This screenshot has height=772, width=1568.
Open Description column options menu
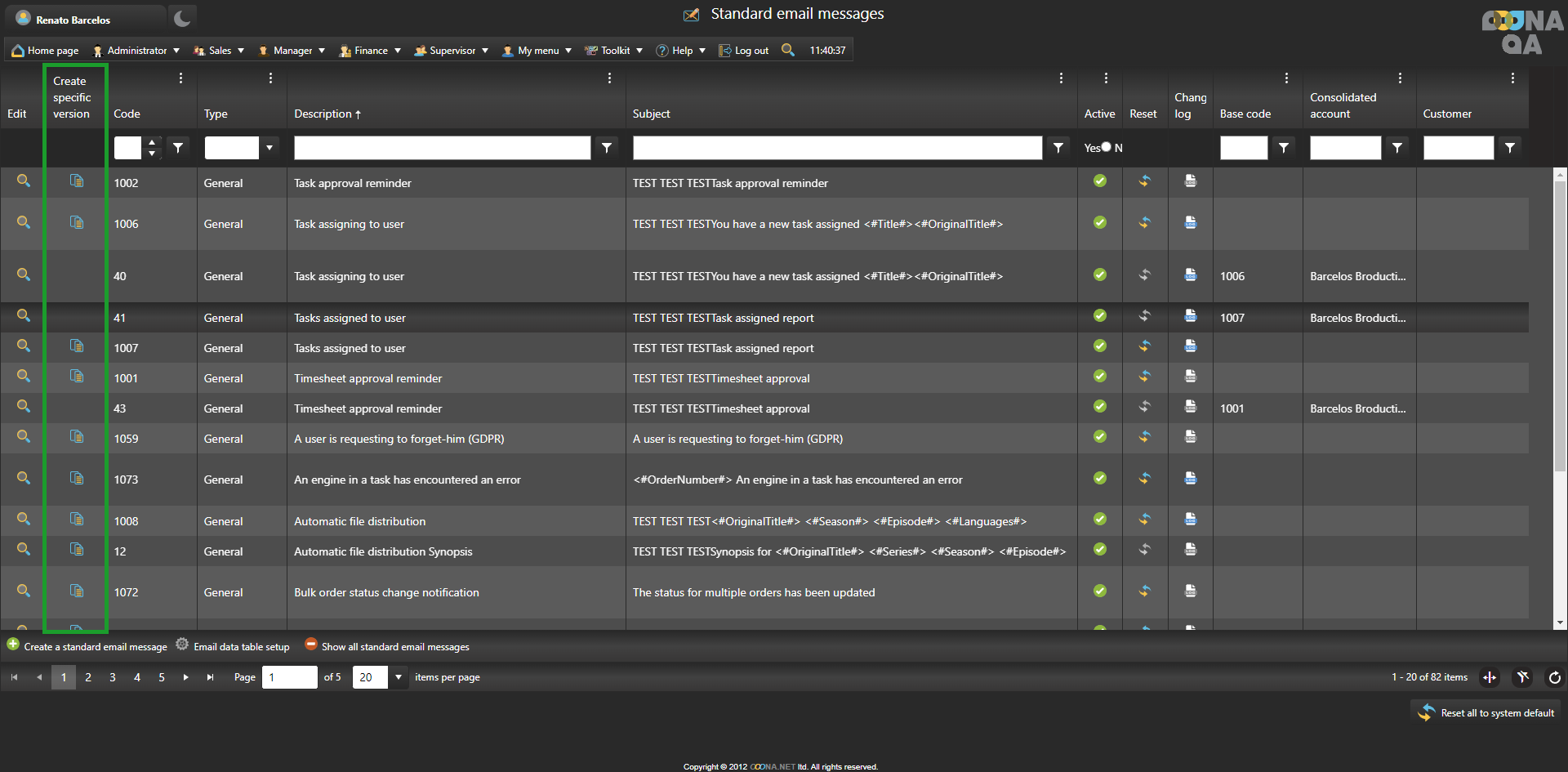click(x=609, y=78)
